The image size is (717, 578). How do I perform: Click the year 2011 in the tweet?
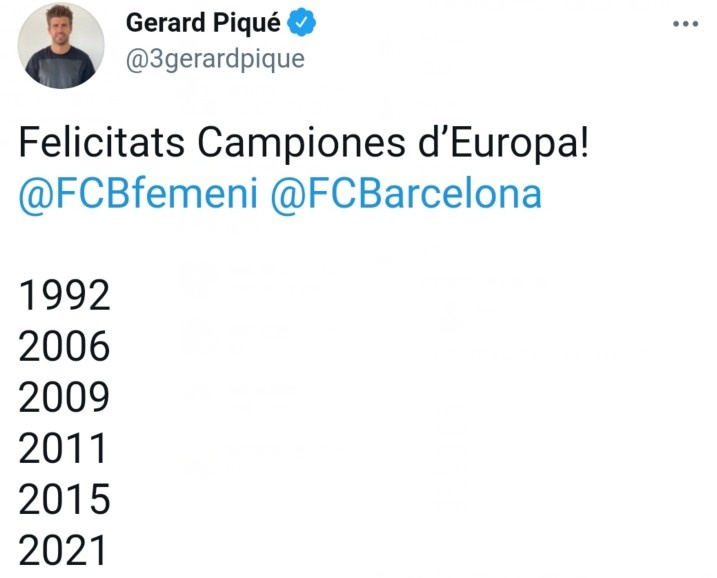tap(64, 448)
